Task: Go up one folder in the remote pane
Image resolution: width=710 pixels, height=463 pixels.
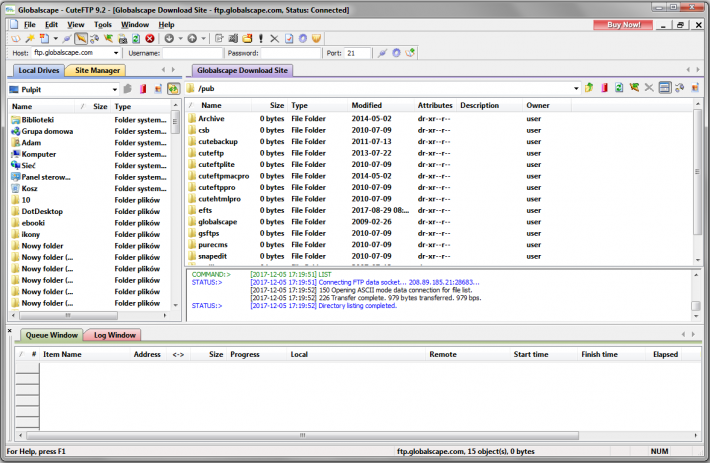Action: click(589, 88)
